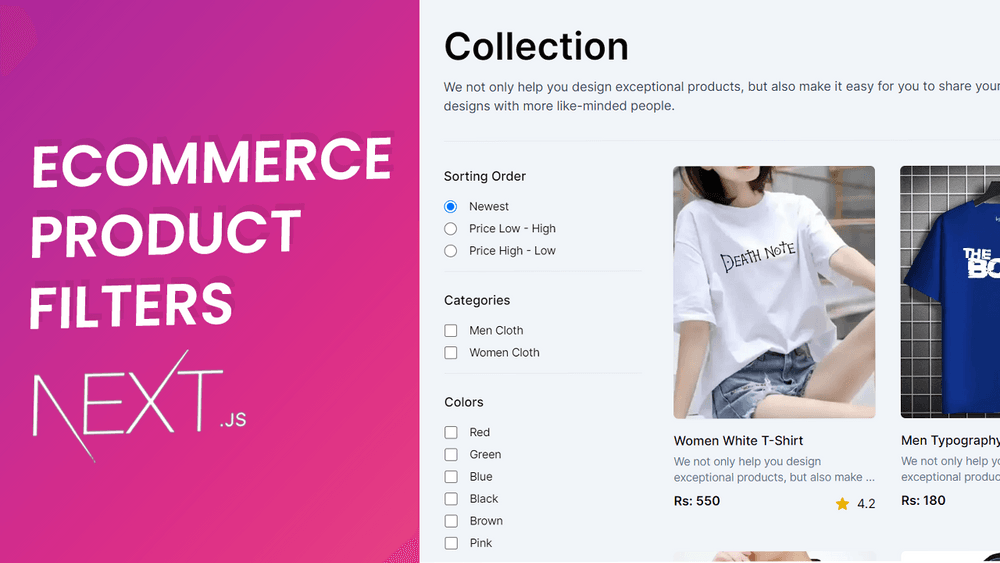Tick the Blue color checkbox
The width and height of the screenshot is (1000, 563).
451,476
